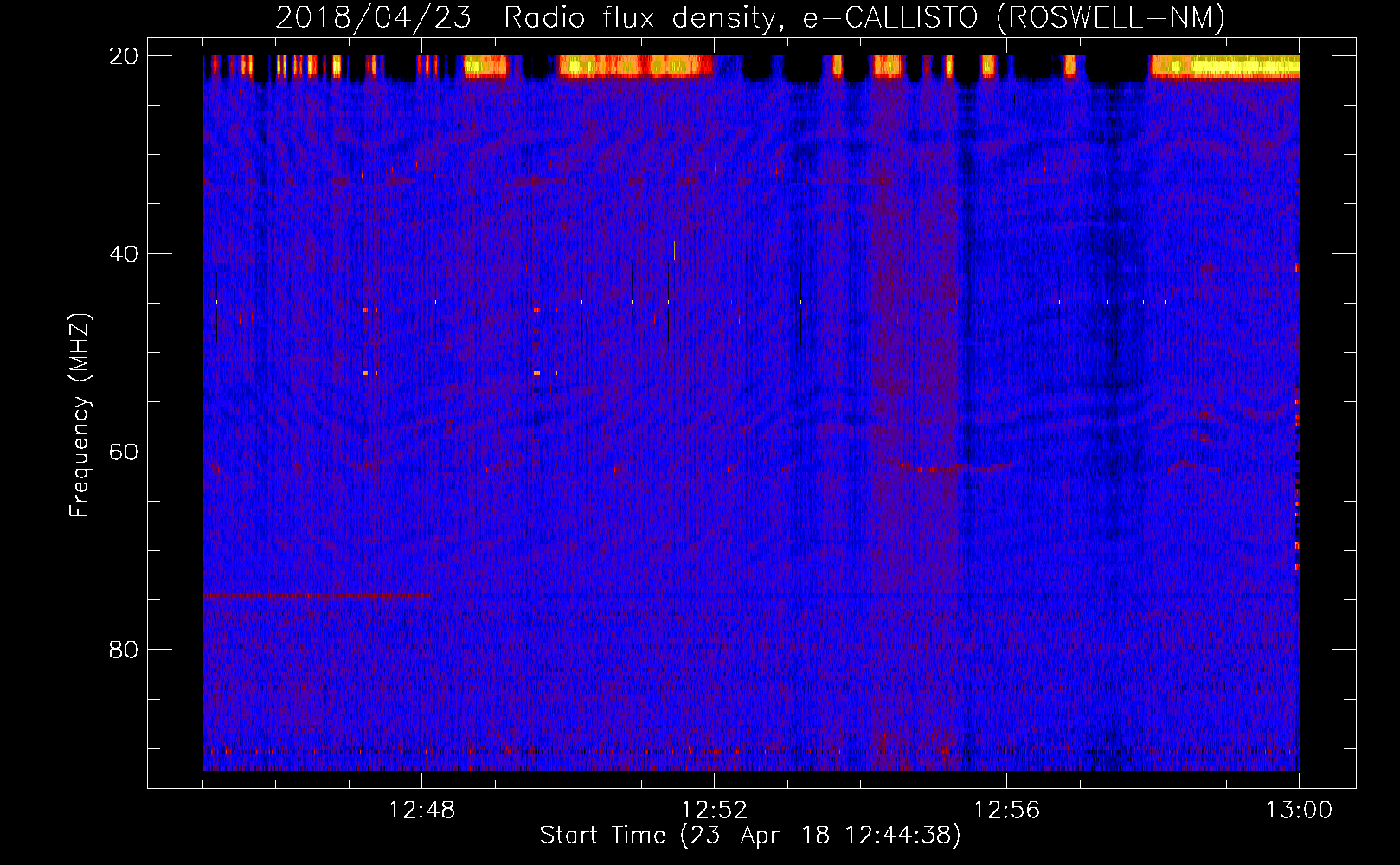Click the 40 MHz frequency tick label
Screen dimensions: 1400x865
click(124, 254)
